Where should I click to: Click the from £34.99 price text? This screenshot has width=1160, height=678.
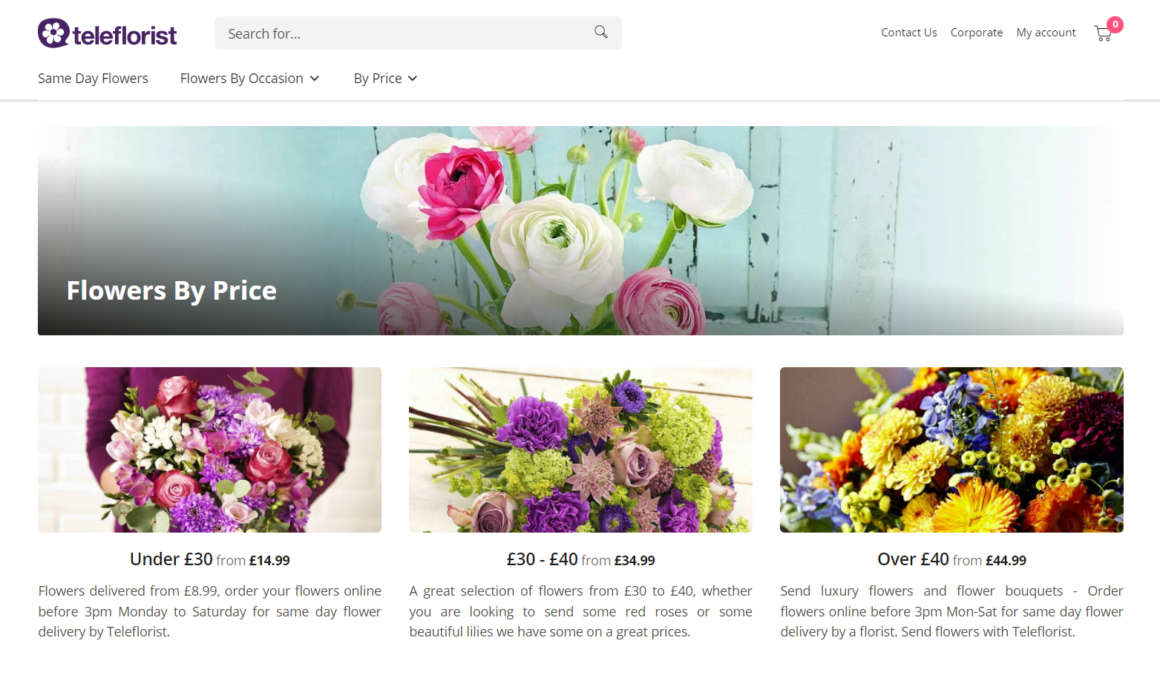point(618,560)
